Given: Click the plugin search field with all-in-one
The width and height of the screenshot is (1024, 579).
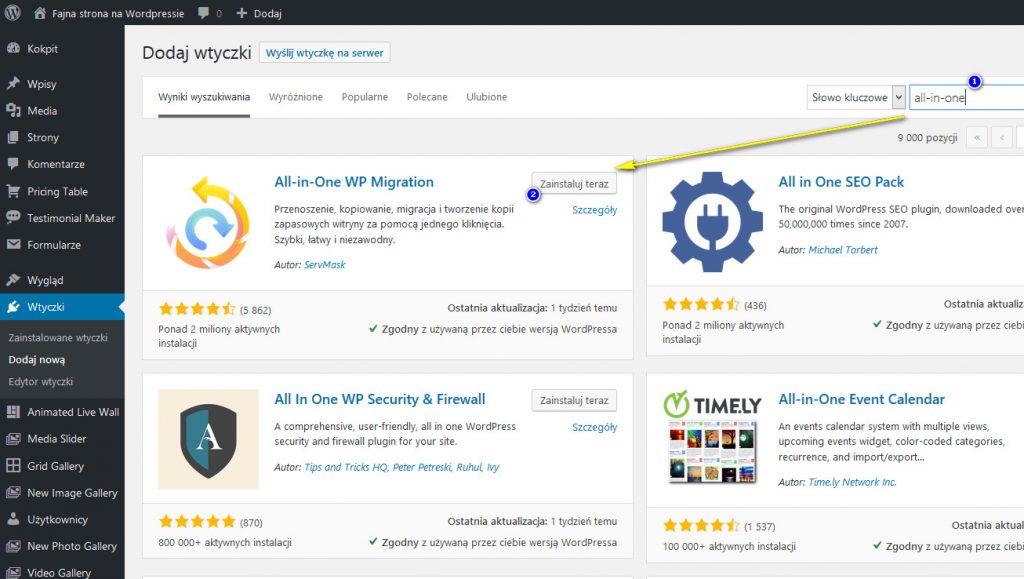Looking at the screenshot, I should click(x=966, y=97).
